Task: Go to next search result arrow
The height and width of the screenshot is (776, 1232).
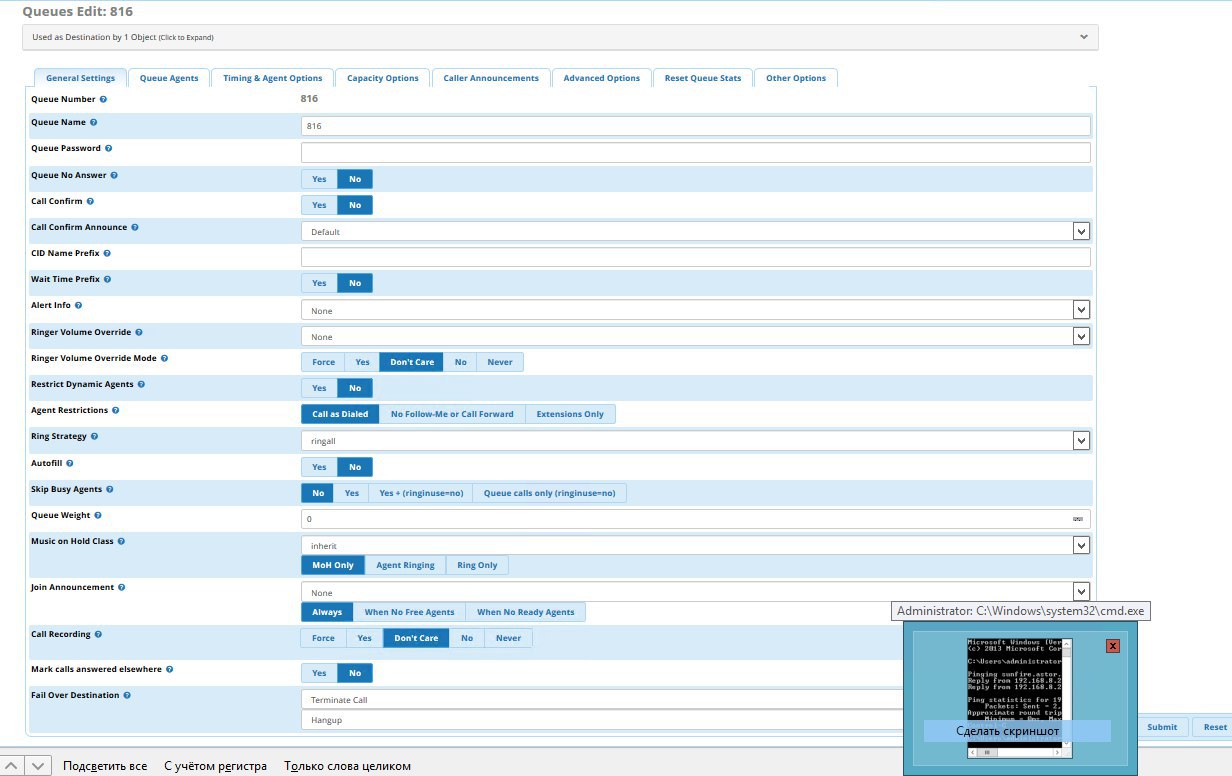Action: [x=37, y=766]
